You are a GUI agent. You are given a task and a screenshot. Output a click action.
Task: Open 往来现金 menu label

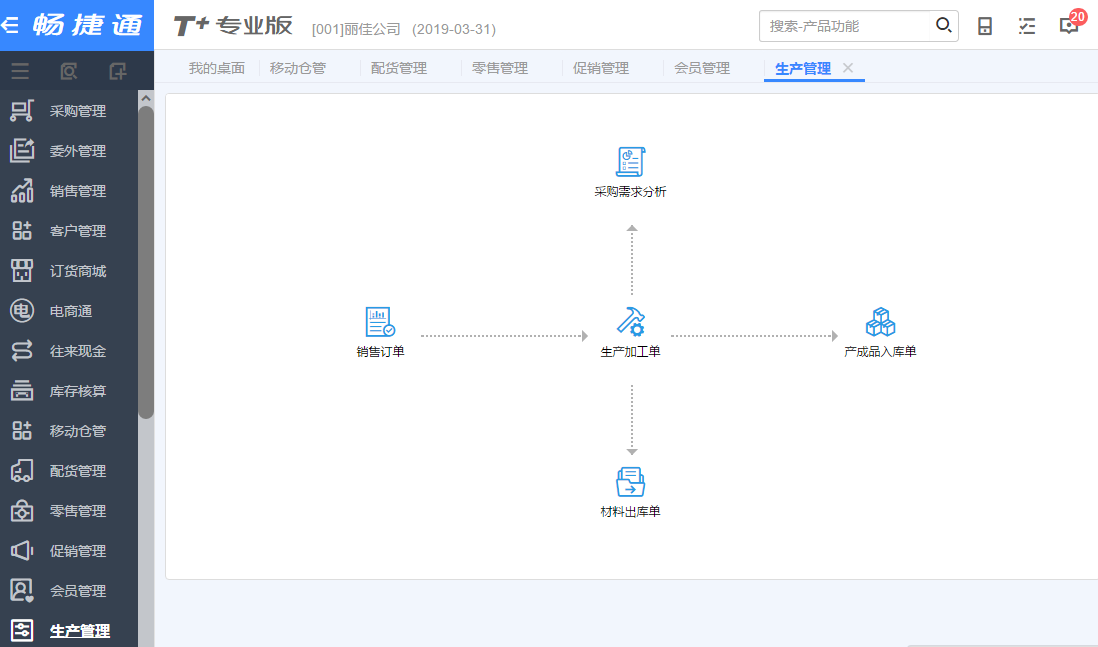point(78,350)
